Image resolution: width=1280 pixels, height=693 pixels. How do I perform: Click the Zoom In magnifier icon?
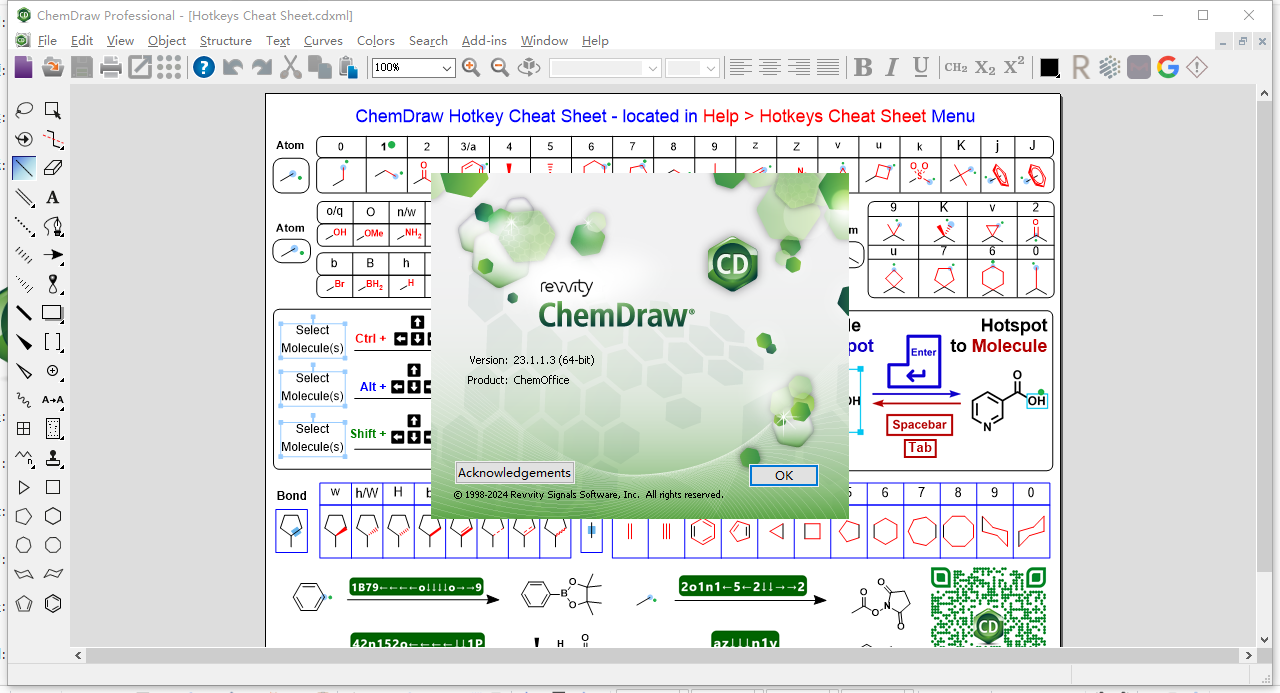(470, 67)
